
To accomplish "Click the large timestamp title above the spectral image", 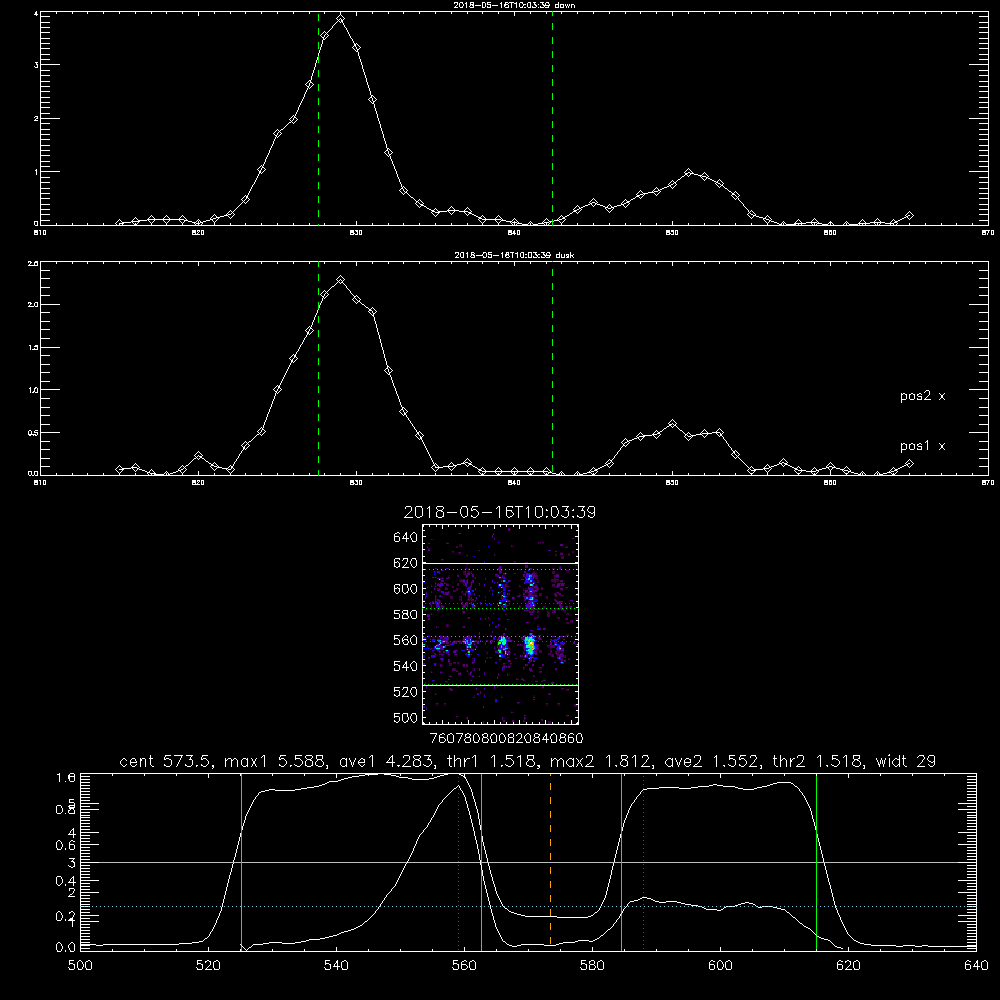I will tap(499, 512).
